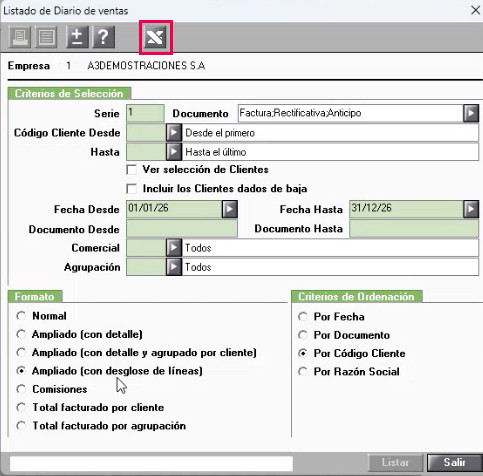Open help with question mark icon
Screen dimensions: 483x476
(104, 37)
